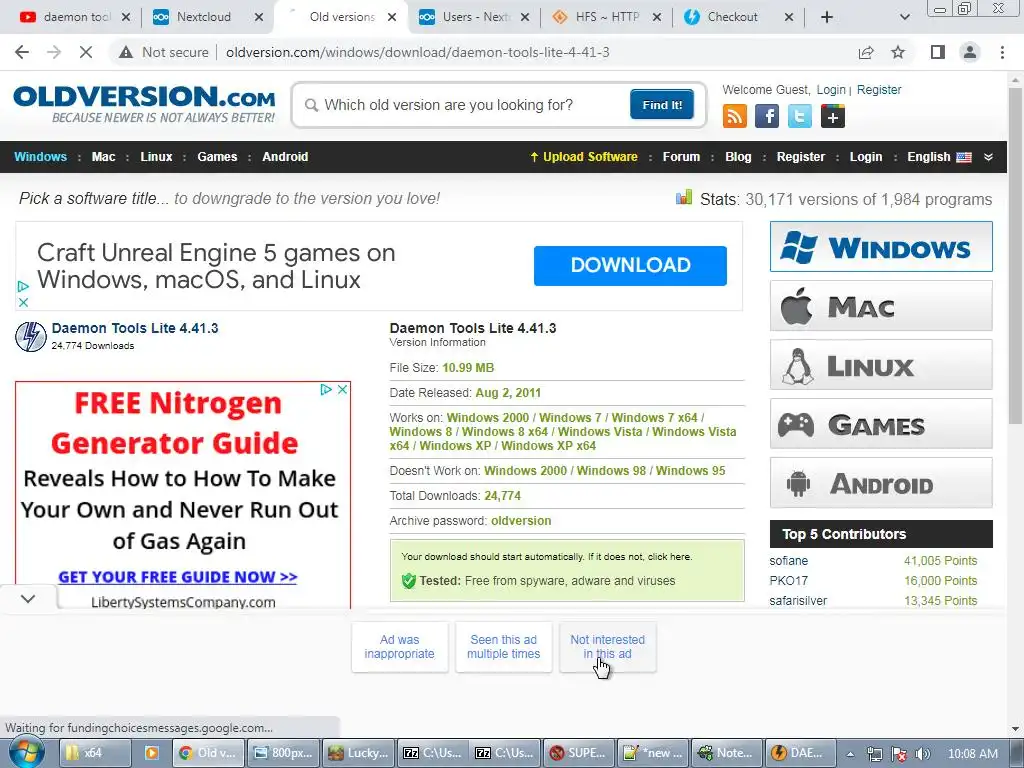
Task: Close the Nitrogen Generator ad X
Action: click(342, 389)
